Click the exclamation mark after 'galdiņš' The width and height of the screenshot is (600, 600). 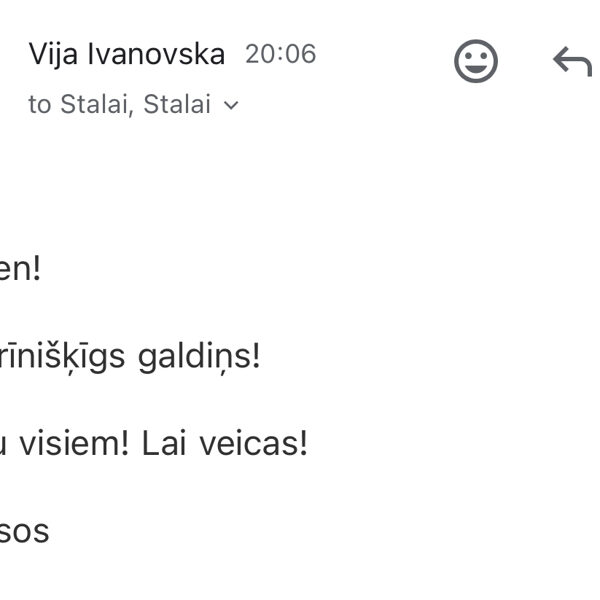click(255, 357)
